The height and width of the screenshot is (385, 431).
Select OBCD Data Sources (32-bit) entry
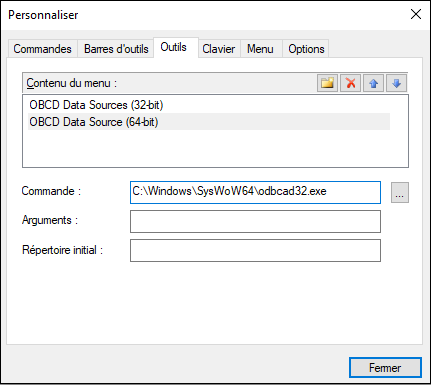coord(209,105)
